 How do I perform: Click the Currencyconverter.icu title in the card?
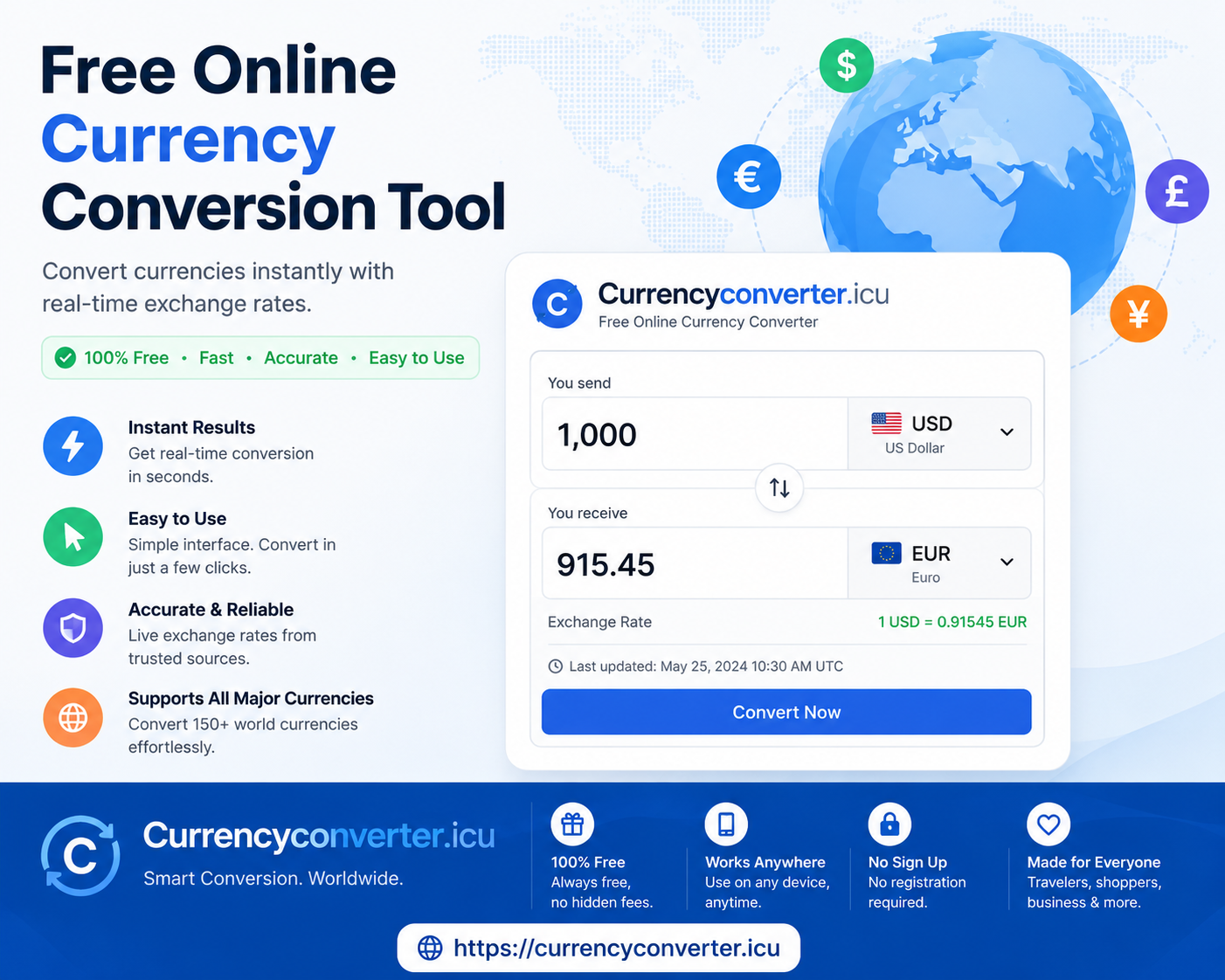744,294
